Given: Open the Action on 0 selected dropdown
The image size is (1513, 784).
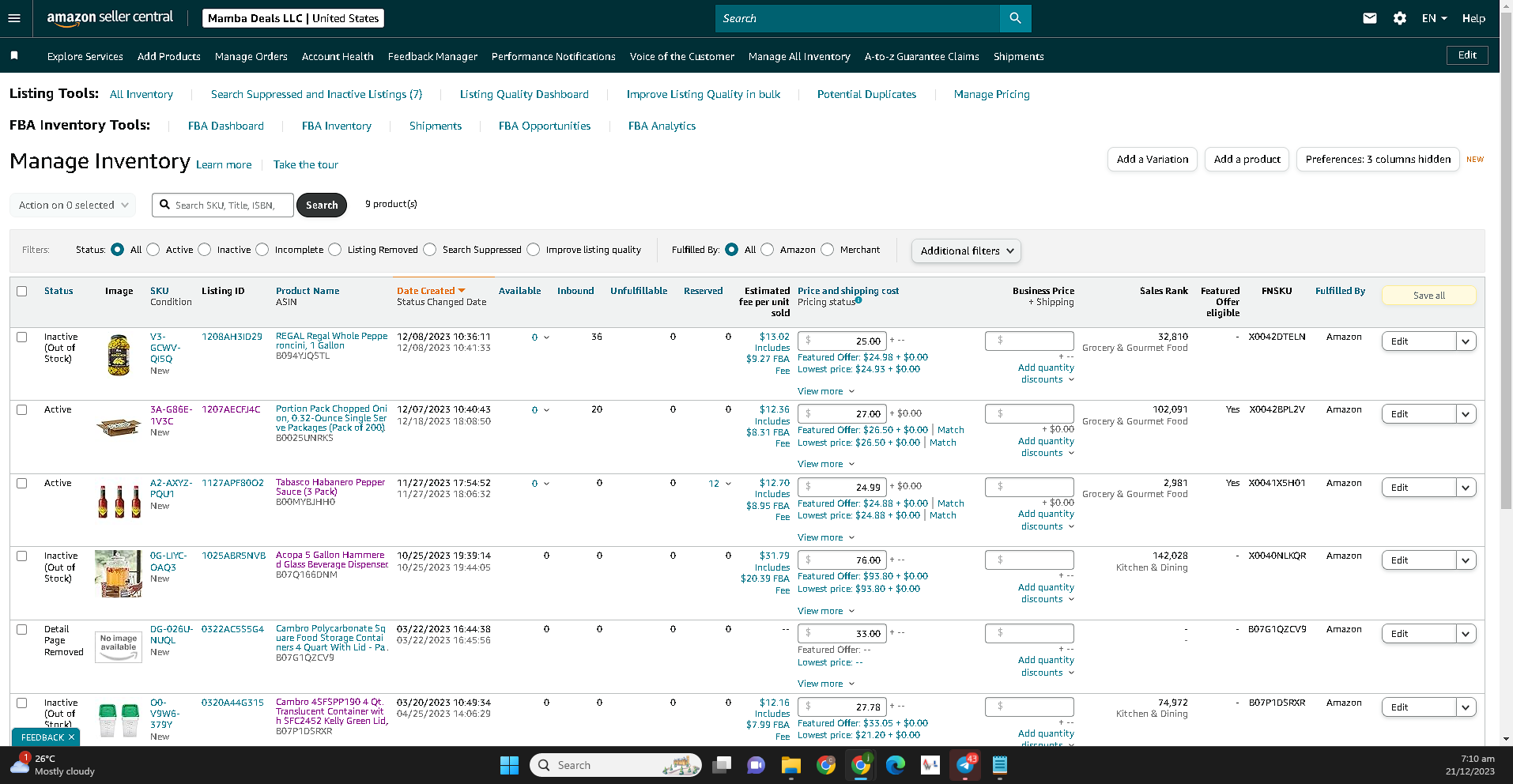Looking at the screenshot, I should point(73,205).
